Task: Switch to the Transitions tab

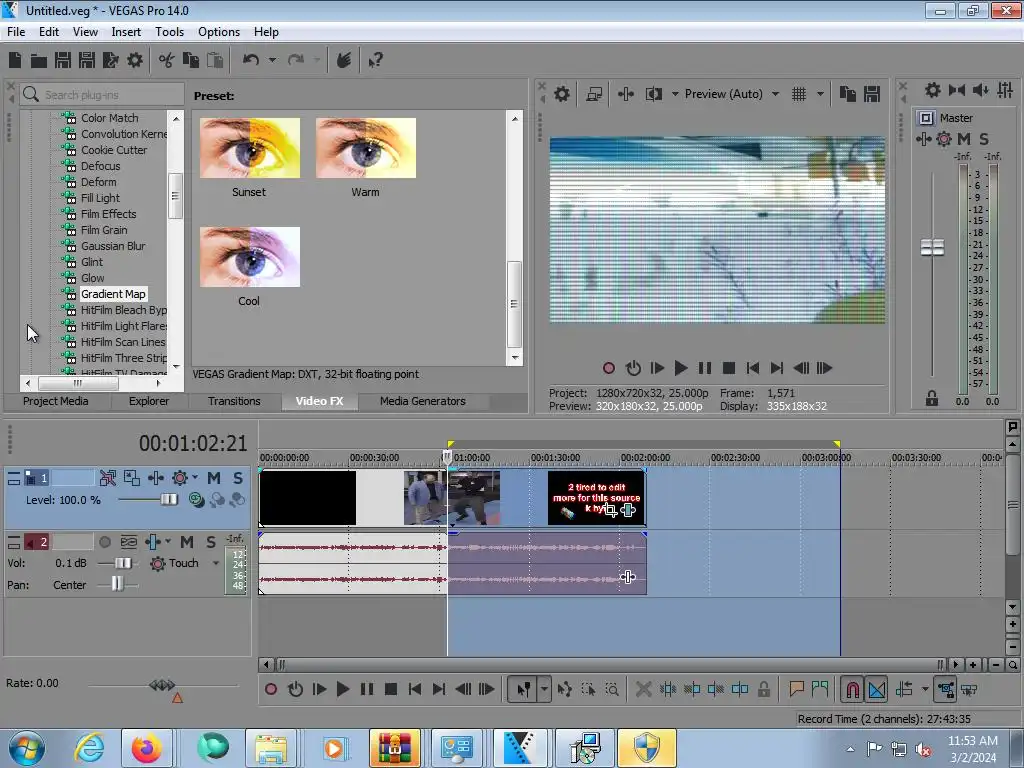Action: click(x=234, y=401)
